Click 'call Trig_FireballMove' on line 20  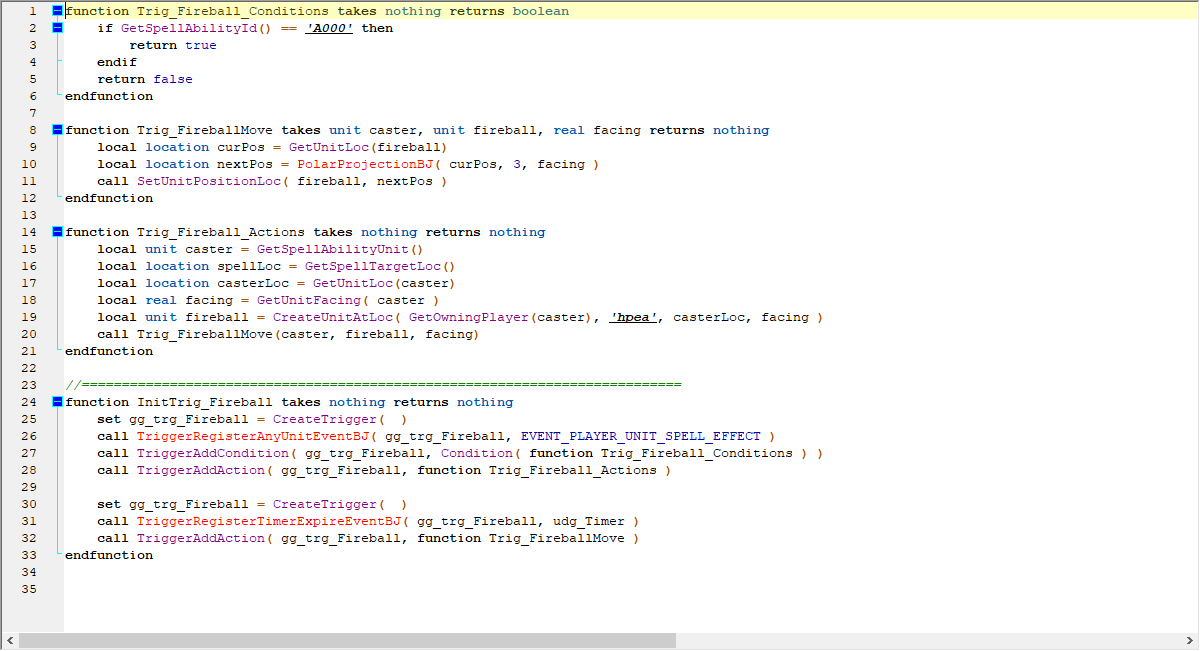[x=185, y=334]
